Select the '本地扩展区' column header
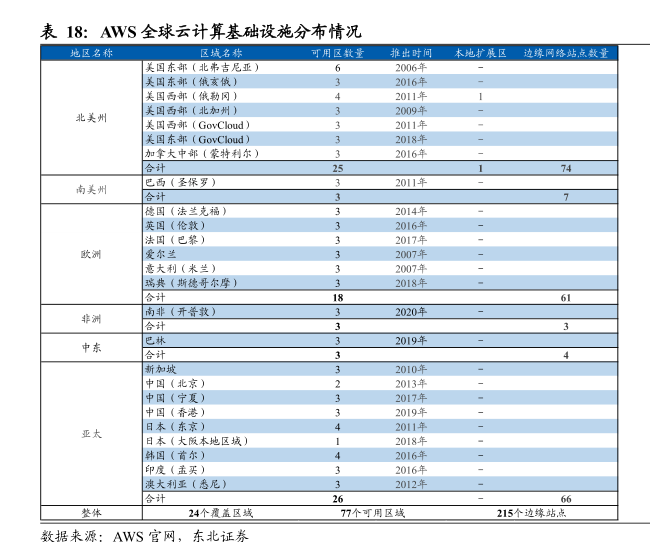The height and width of the screenshot is (542, 650). coord(480,52)
